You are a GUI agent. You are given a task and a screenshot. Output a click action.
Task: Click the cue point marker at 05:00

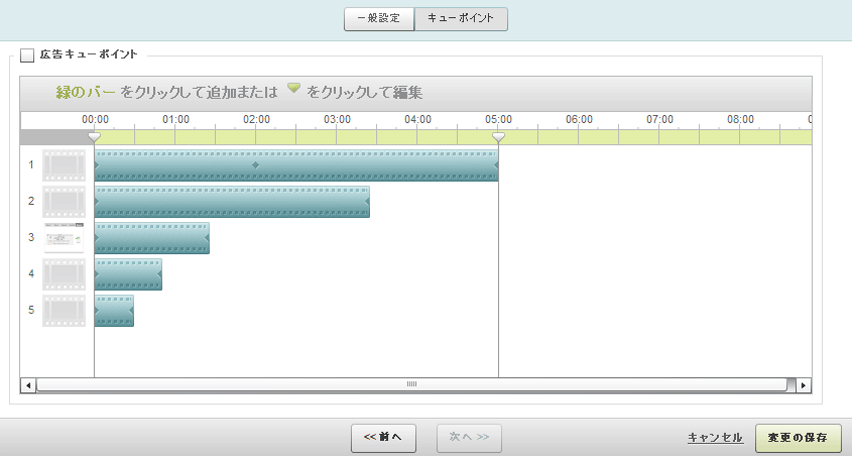(x=498, y=137)
